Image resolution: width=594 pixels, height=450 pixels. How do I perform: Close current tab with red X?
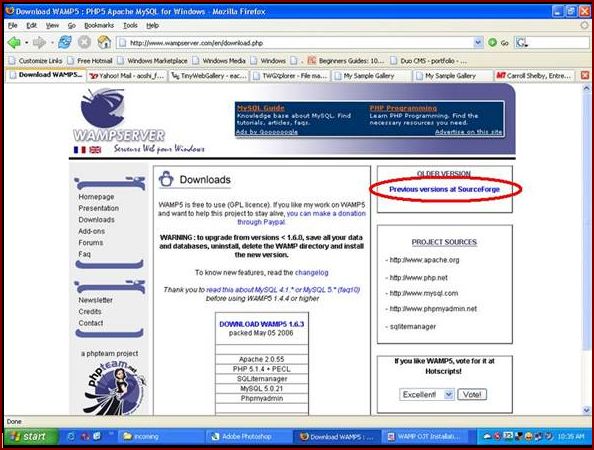pyautogui.click(x=585, y=75)
